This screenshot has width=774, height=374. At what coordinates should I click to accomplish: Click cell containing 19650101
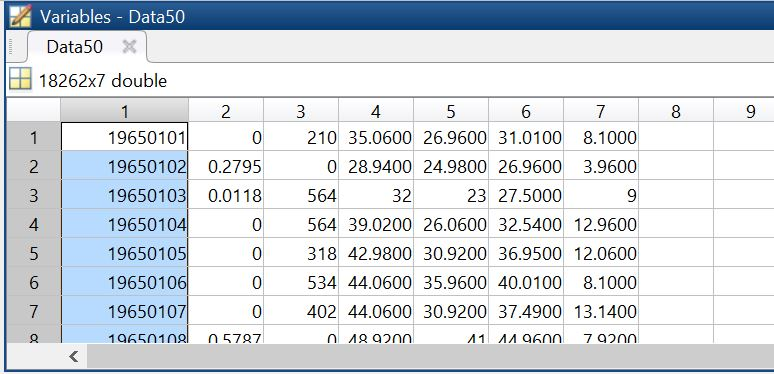[124, 137]
